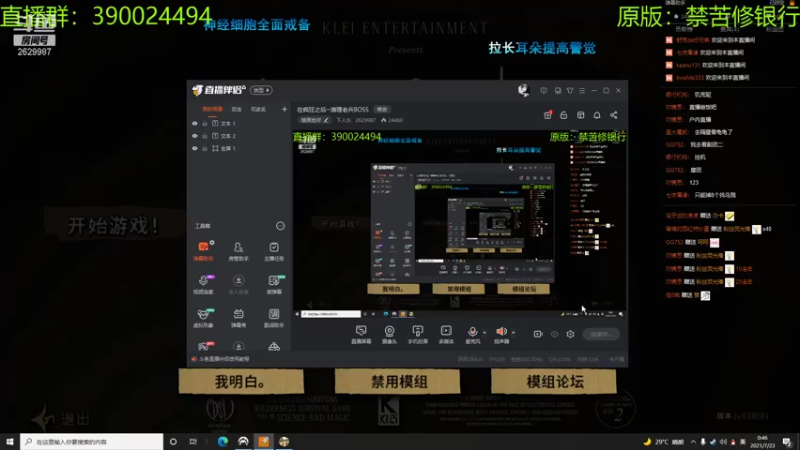
Task: Click the 模组论坛 game button
Action: tap(554, 382)
